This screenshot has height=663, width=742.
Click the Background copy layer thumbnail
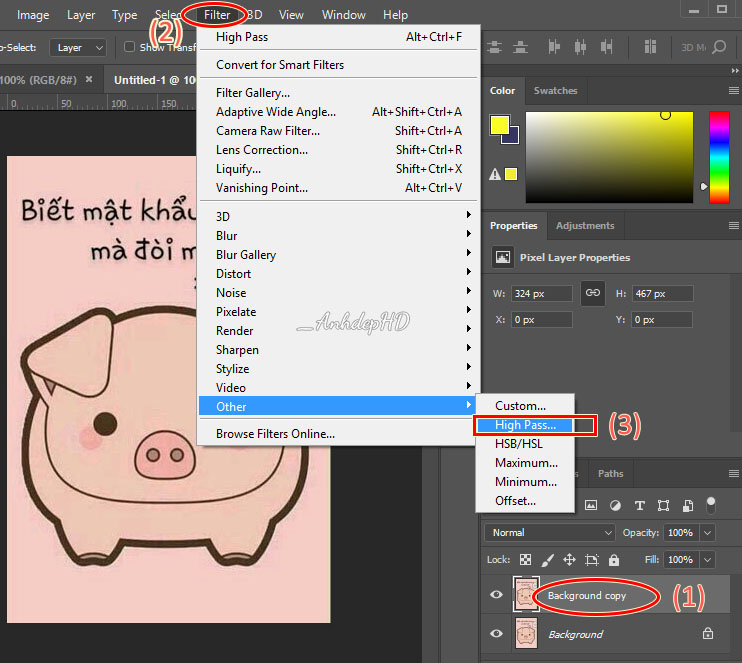point(525,594)
